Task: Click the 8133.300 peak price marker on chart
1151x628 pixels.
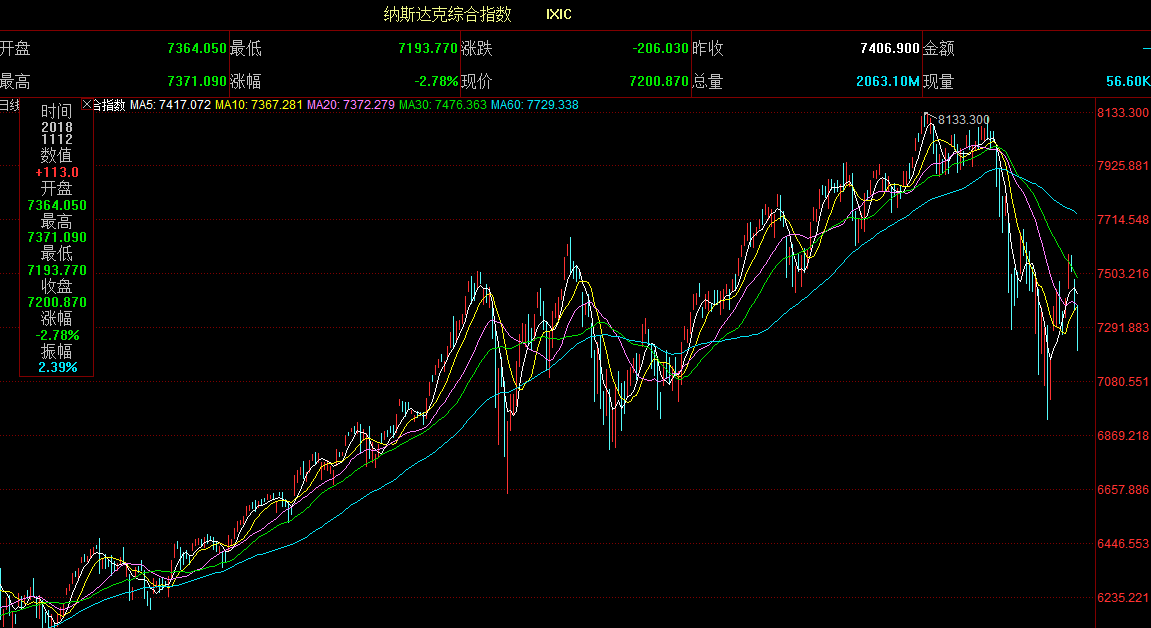Action: click(965, 120)
